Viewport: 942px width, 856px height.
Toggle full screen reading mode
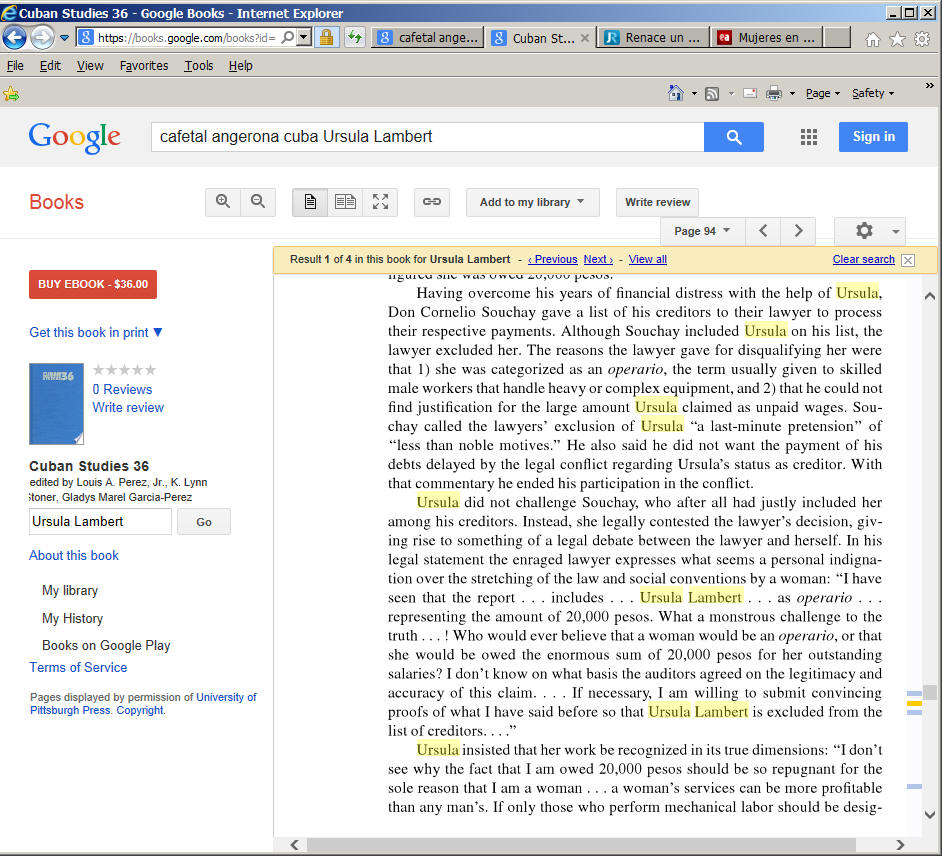pyautogui.click(x=380, y=202)
